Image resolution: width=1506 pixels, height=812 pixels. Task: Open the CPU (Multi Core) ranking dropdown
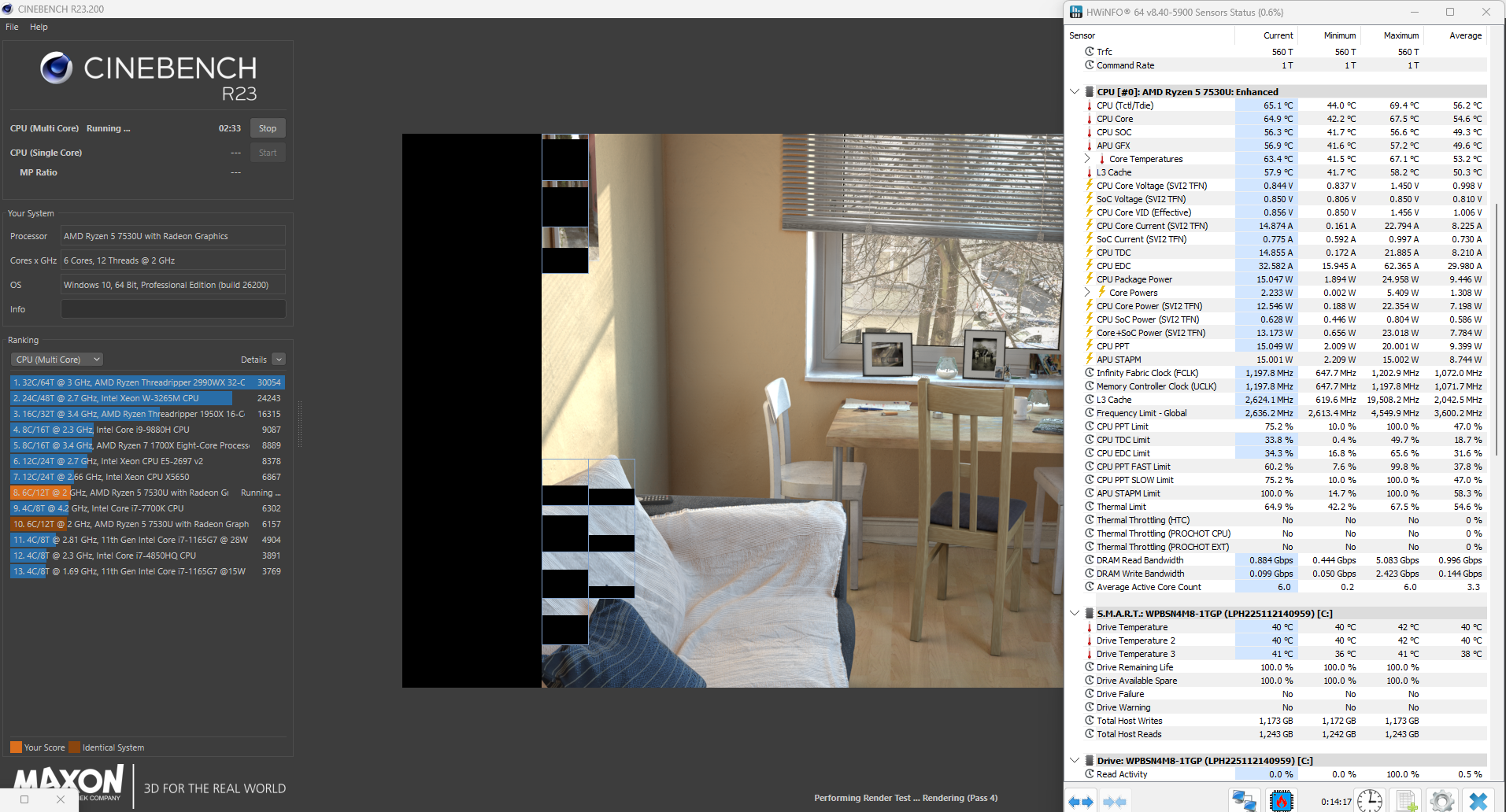(57, 360)
